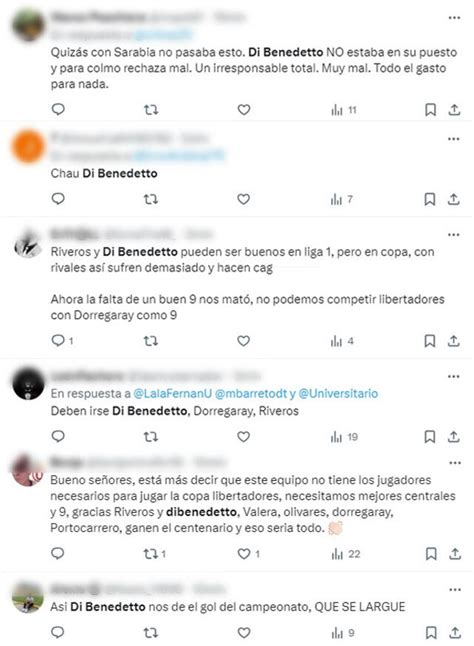
Task: Like the 'Deben irse Di Benedetto' tweet
Action: click(243, 436)
